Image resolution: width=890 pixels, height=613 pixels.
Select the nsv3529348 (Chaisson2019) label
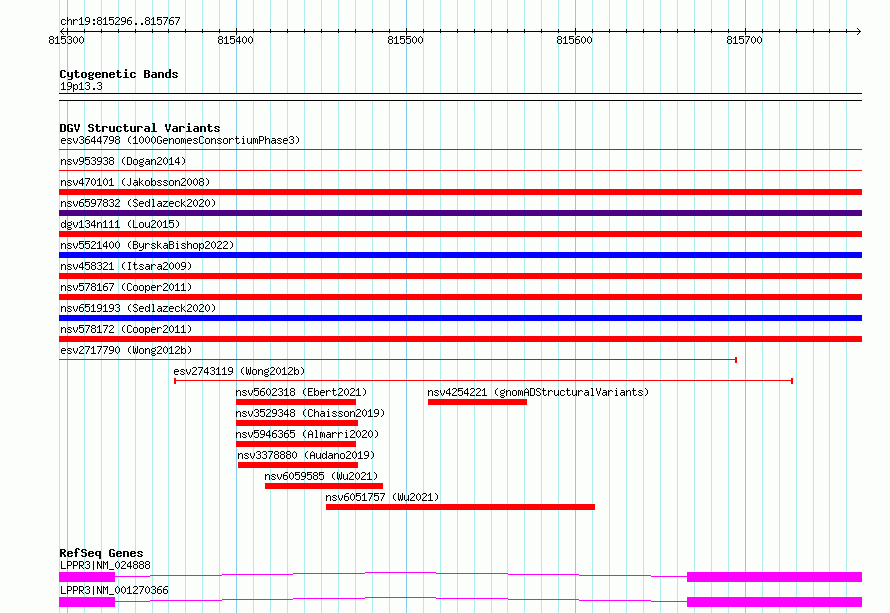coord(310,413)
